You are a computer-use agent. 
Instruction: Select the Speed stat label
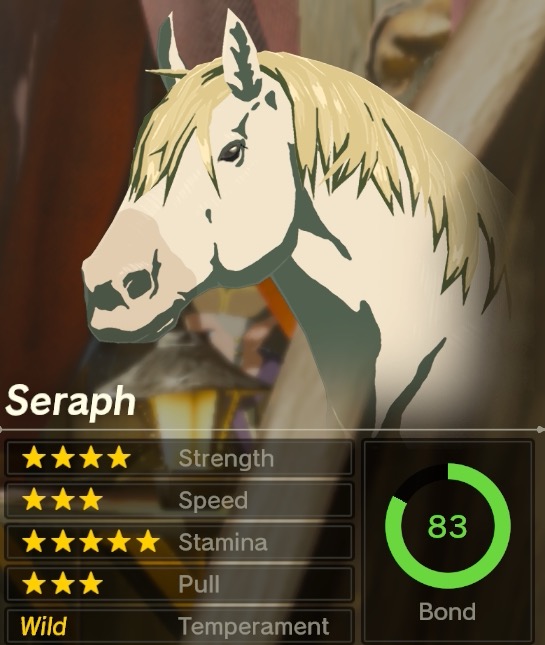point(213,500)
